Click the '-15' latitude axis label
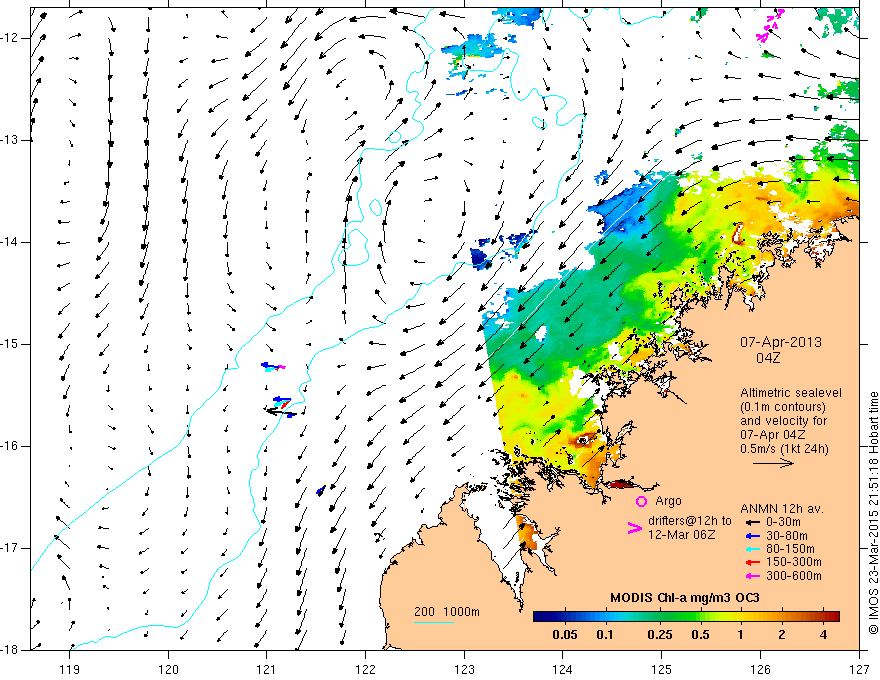Screen dimensions: 880x680 pyautogui.click(x=10, y=344)
